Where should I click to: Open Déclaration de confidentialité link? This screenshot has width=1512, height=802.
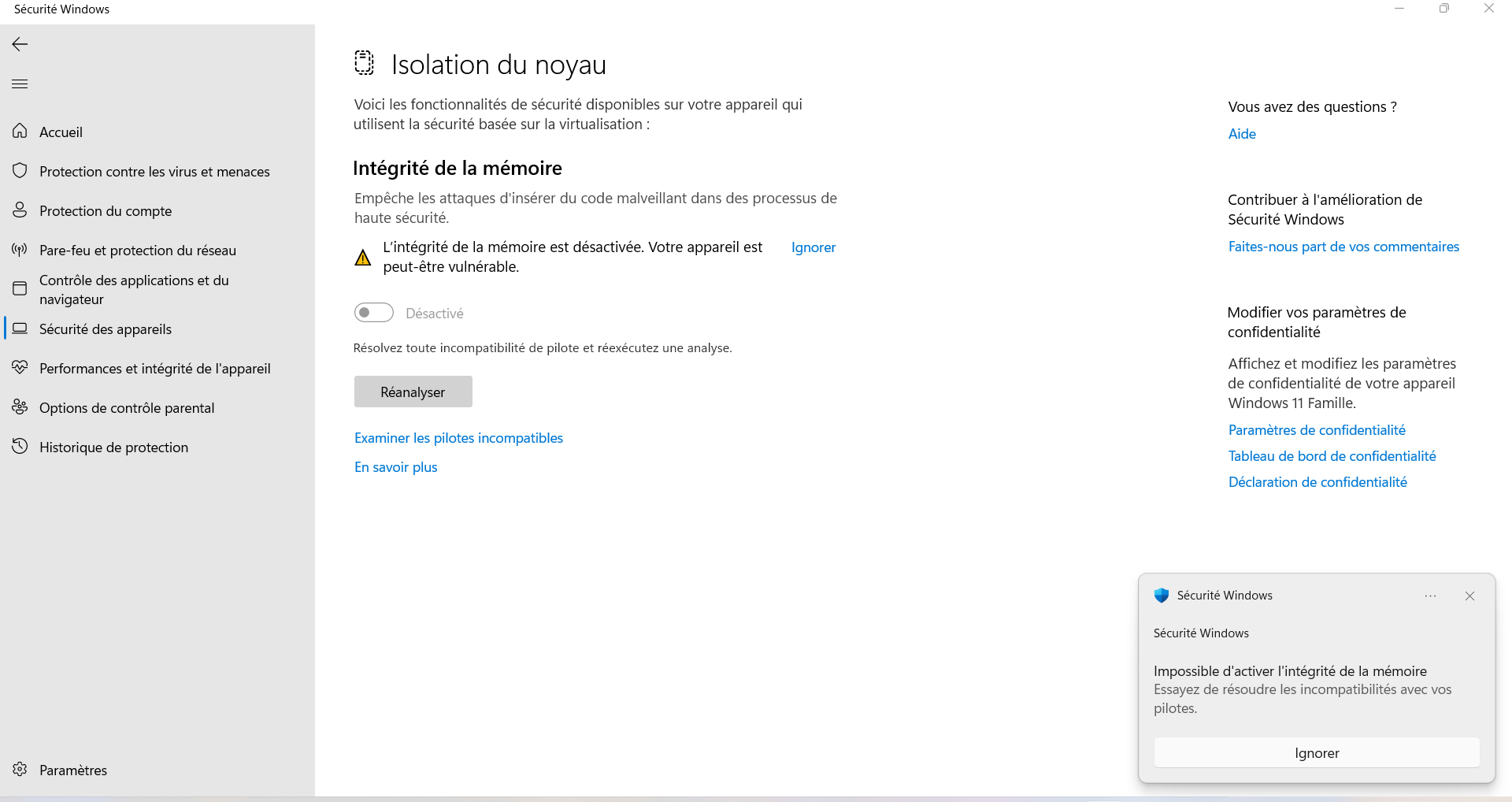1317,482
